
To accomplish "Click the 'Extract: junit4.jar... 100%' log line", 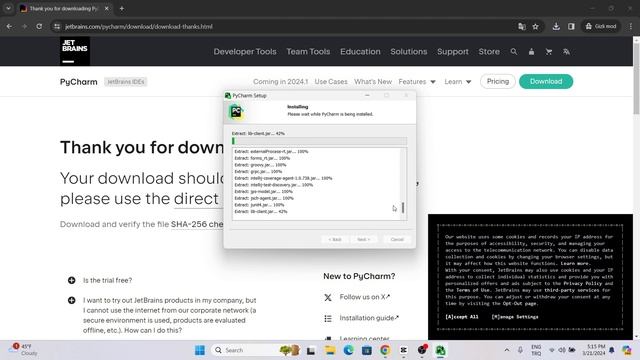I will click(x=259, y=205).
